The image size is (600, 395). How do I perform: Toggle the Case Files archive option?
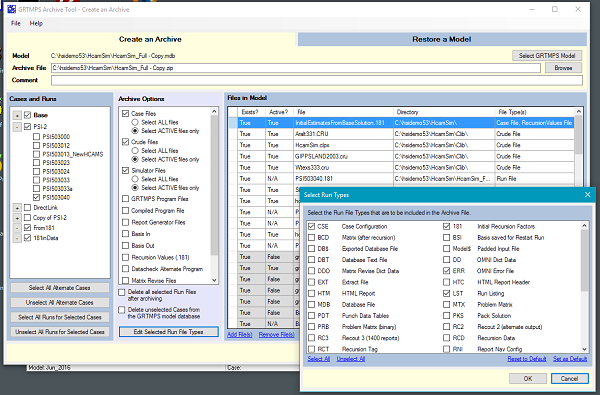[126, 113]
